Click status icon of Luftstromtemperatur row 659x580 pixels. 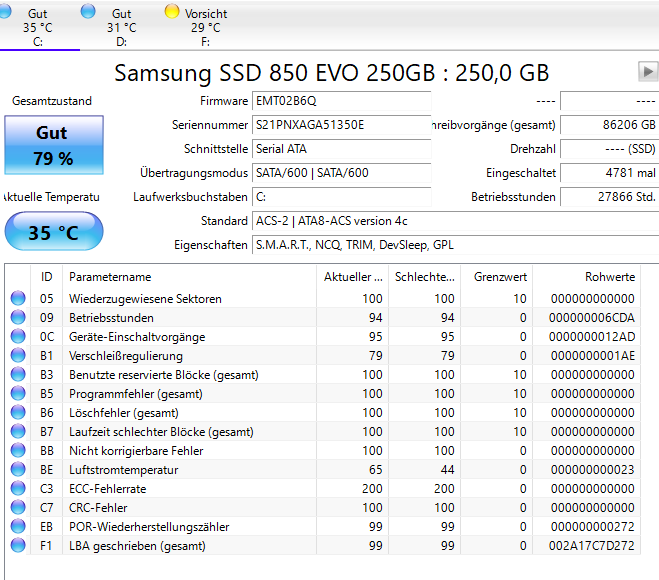(x=18, y=469)
